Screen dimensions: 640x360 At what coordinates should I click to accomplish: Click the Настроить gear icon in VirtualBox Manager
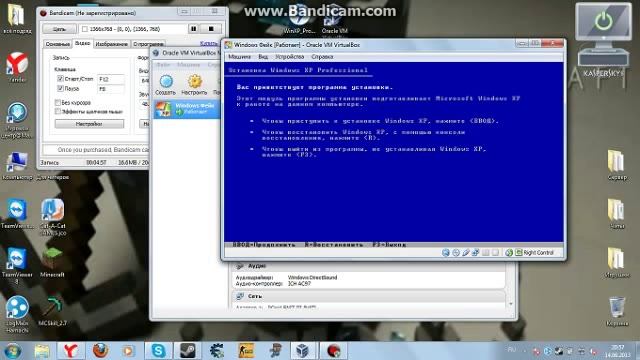(x=194, y=85)
